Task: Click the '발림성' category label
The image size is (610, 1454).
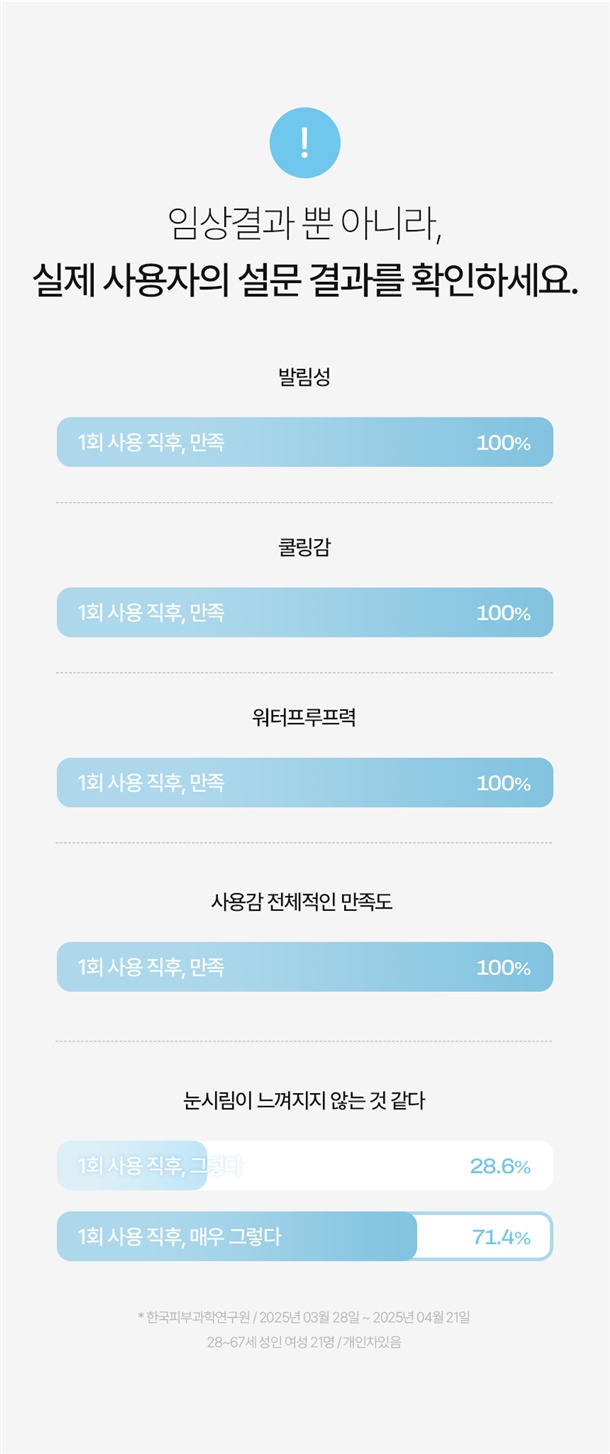Action: 304,378
